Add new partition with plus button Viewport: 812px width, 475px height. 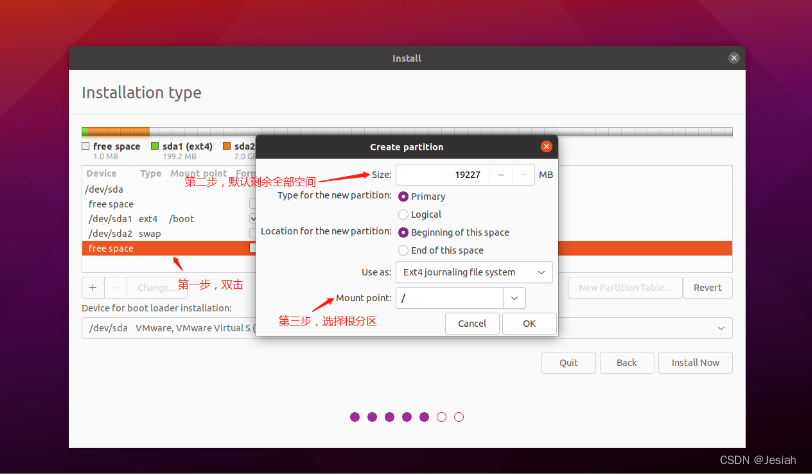[93, 287]
